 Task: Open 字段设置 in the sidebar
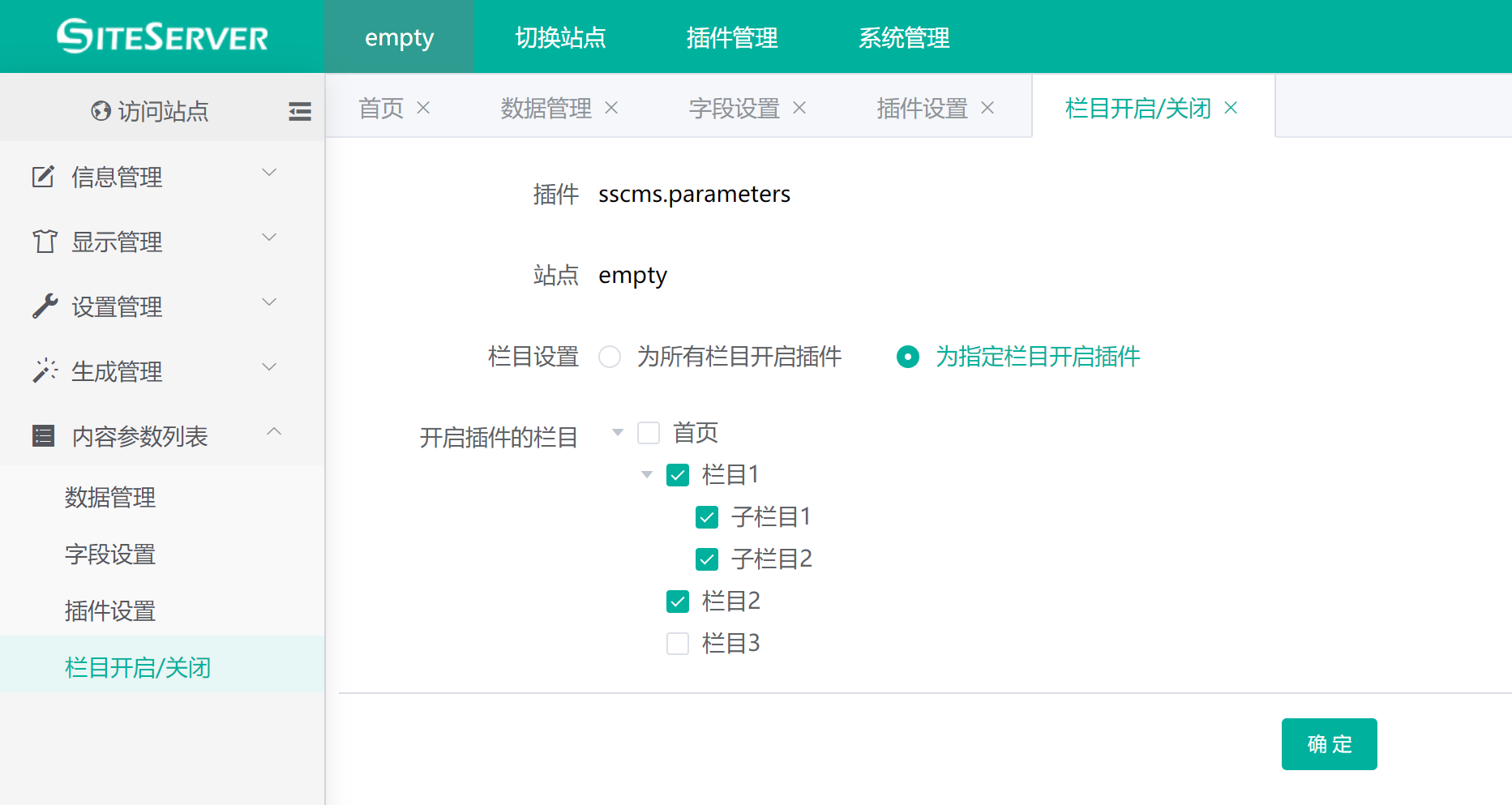tap(110, 555)
